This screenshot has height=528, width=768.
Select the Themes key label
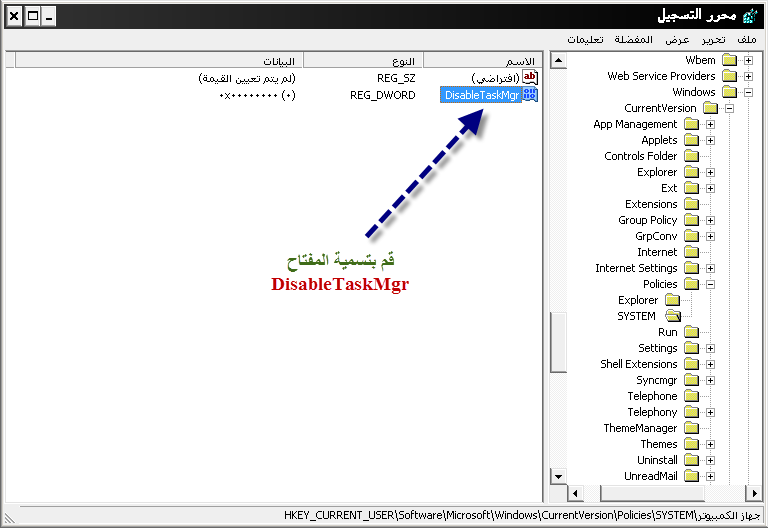[x=659, y=444]
